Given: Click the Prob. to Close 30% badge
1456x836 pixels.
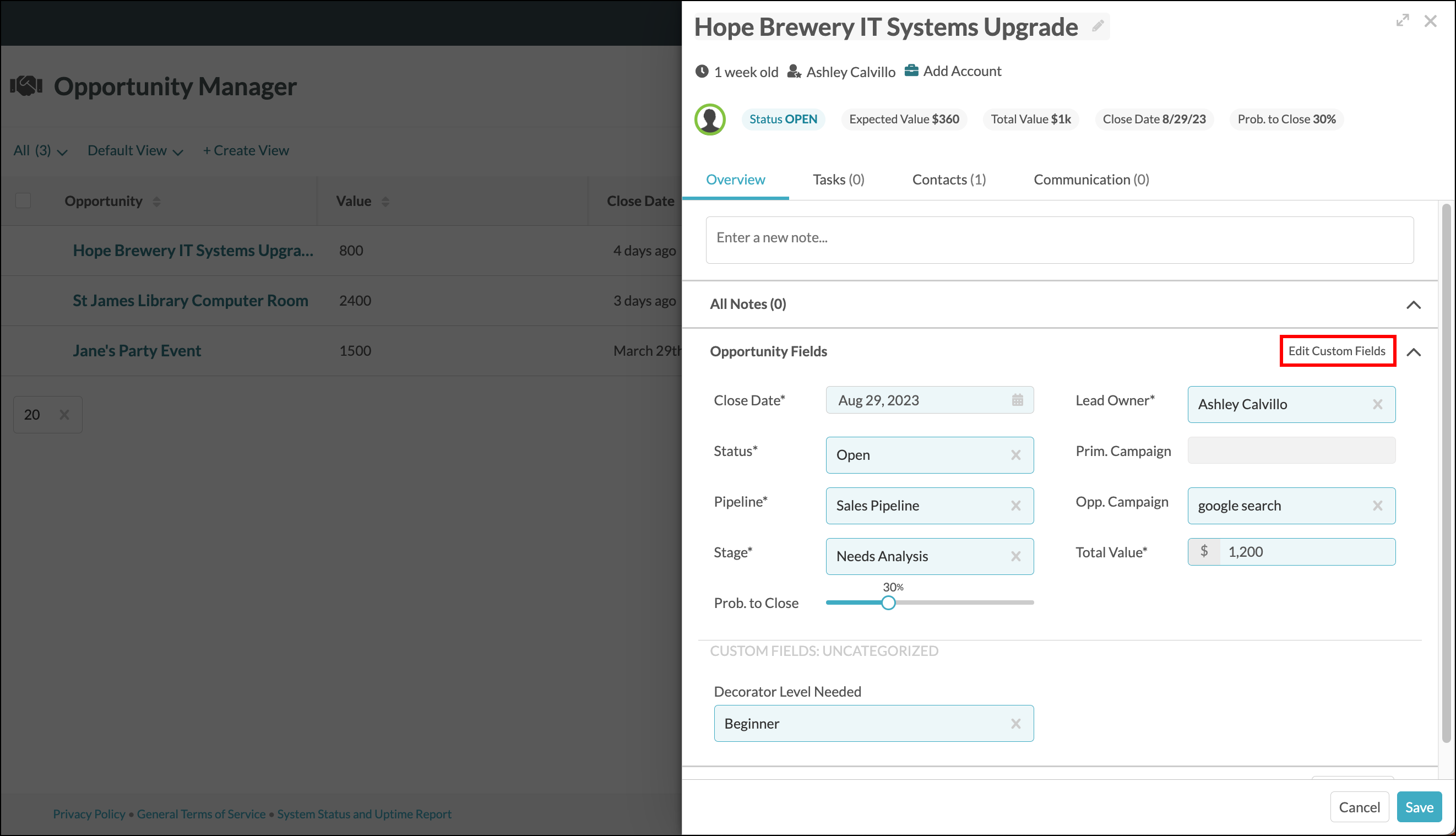Looking at the screenshot, I should [x=1286, y=120].
